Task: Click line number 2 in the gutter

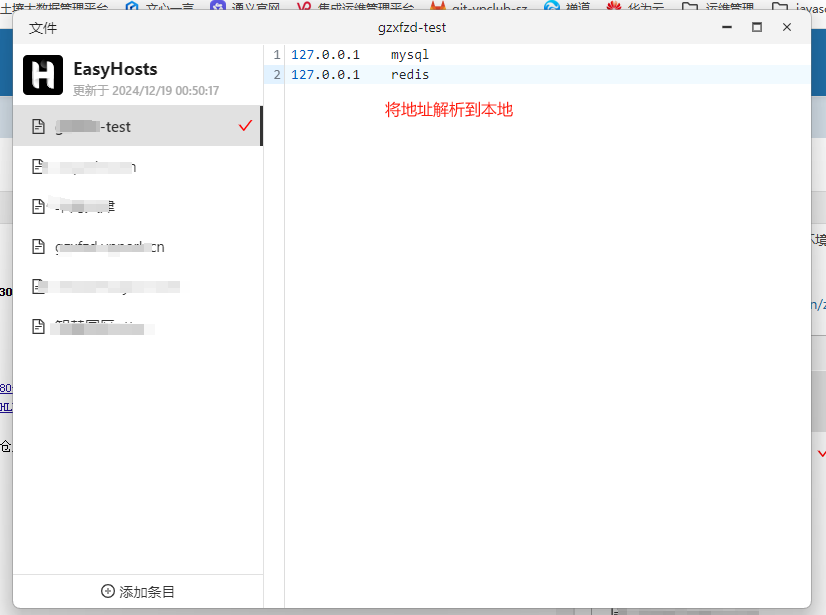Action: click(277, 75)
